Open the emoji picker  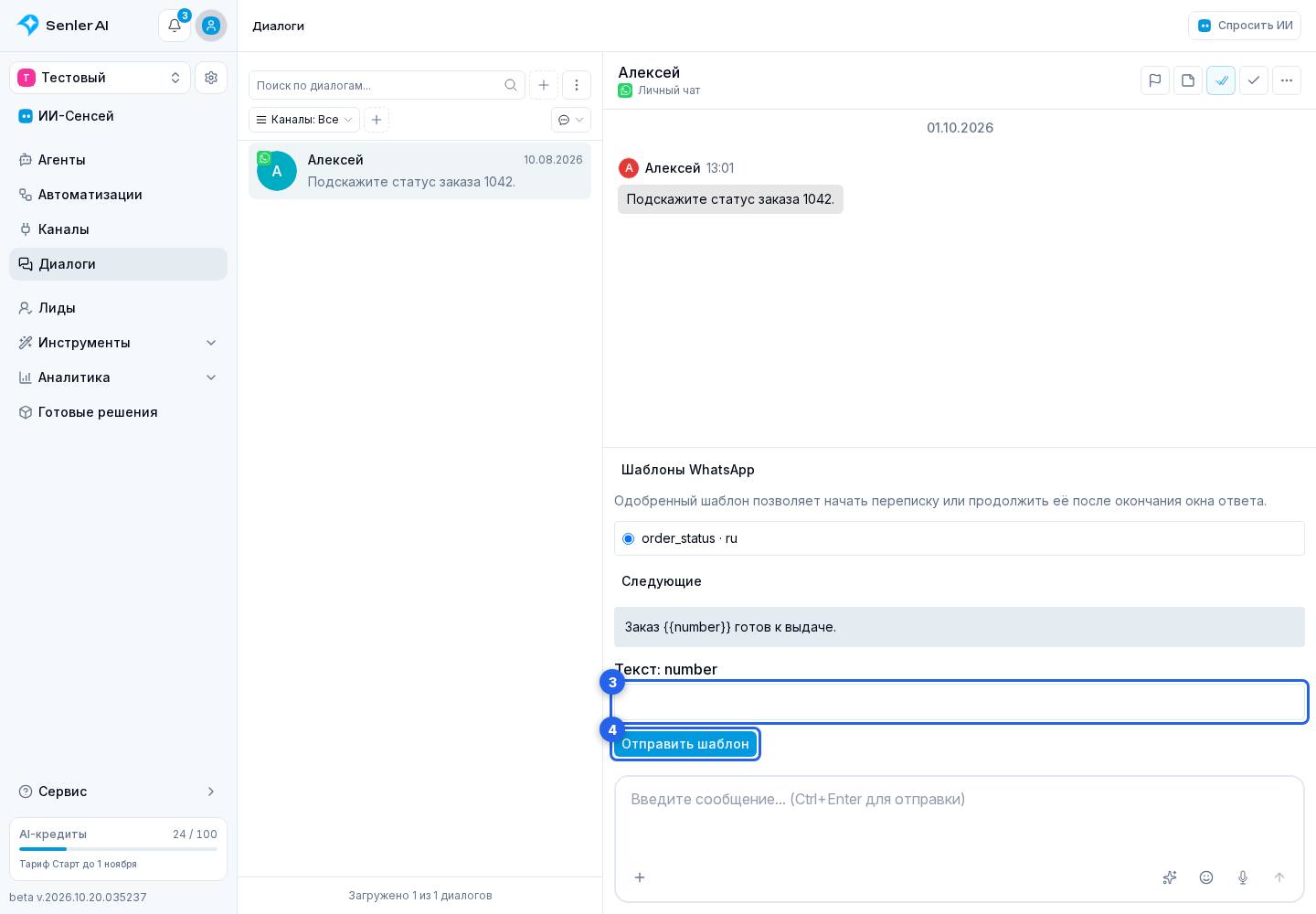pyautogui.click(x=1206, y=877)
